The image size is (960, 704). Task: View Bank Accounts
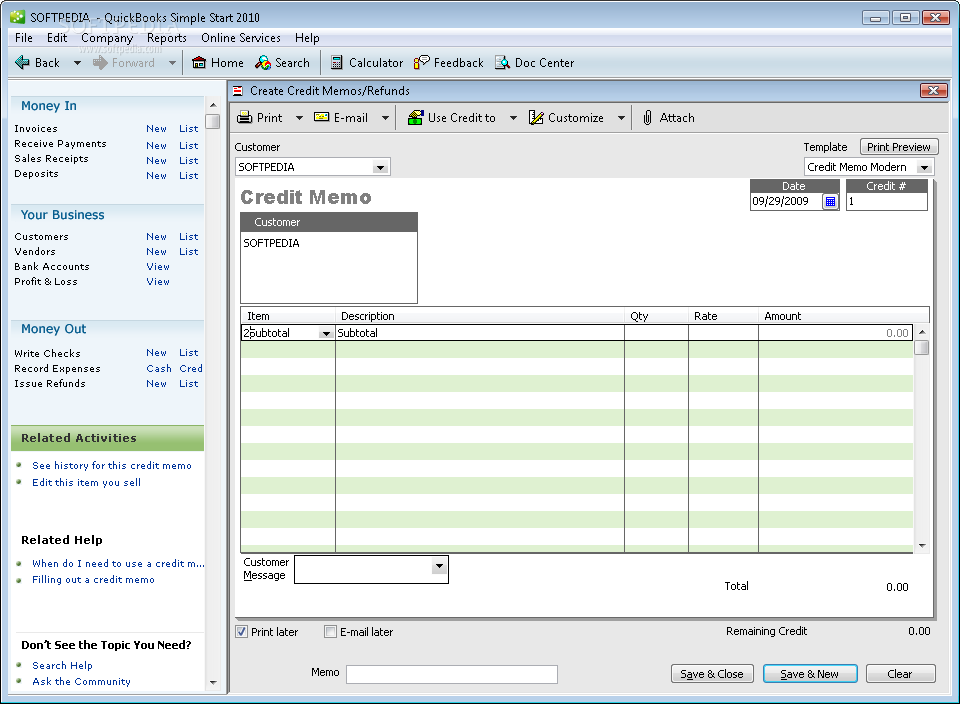tap(158, 266)
